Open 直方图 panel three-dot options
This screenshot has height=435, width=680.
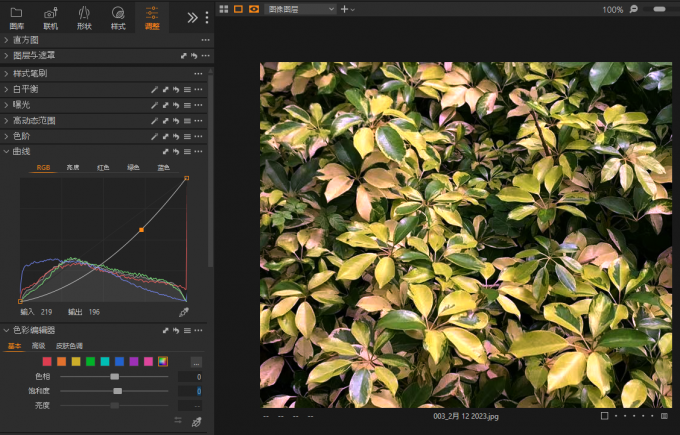click(x=206, y=40)
